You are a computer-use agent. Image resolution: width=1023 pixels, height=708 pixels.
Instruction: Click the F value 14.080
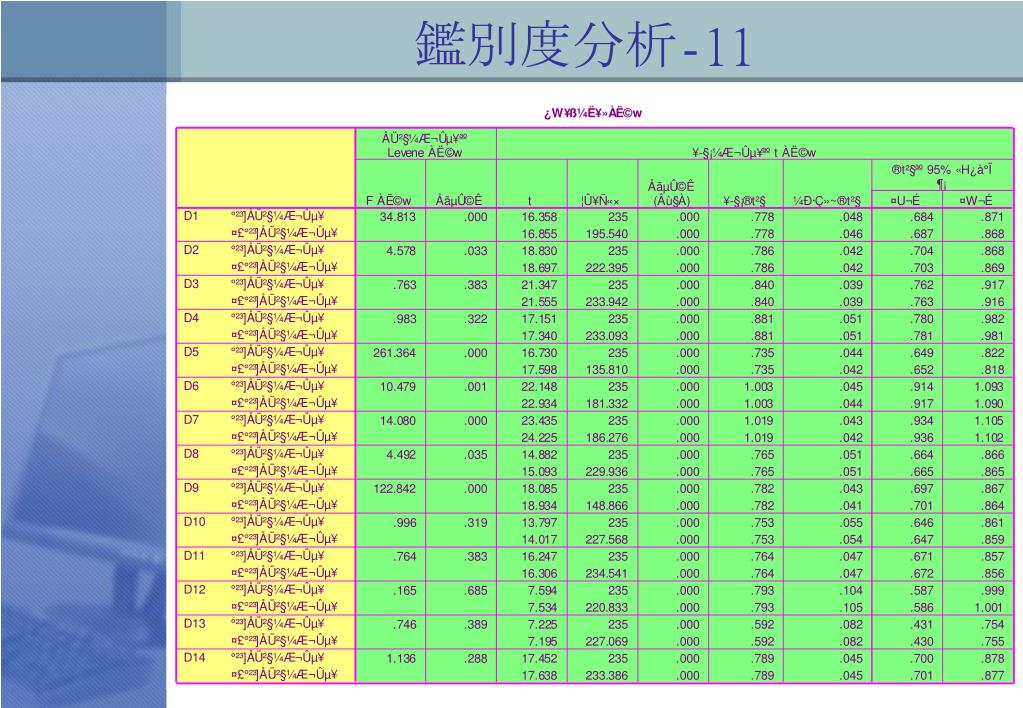(x=397, y=420)
